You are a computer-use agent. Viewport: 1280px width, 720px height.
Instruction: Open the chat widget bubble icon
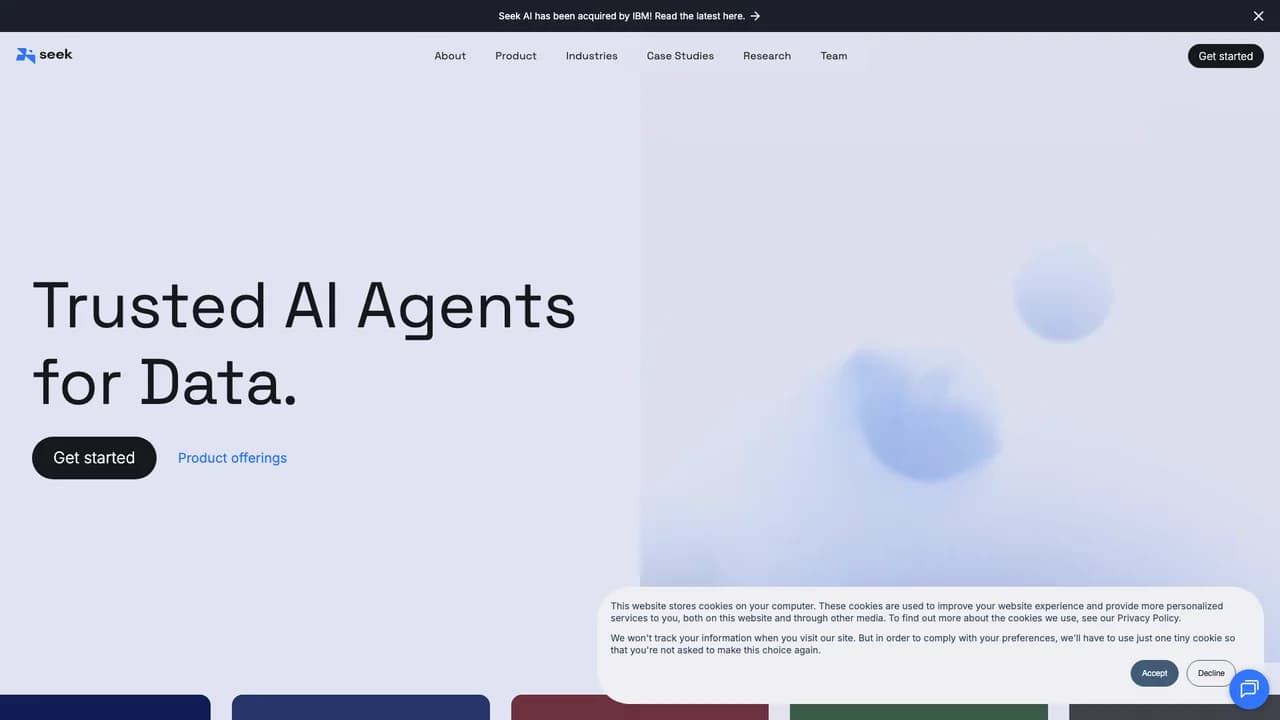[1248, 689]
